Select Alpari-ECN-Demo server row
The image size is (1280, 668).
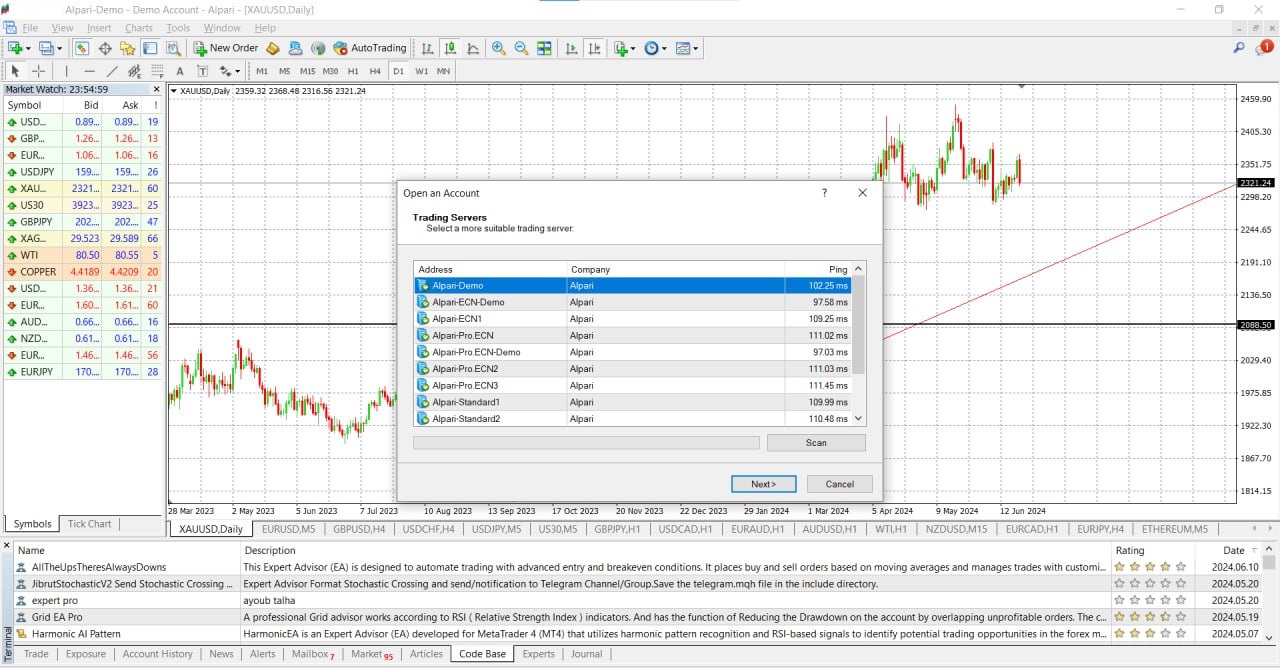[634, 302]
